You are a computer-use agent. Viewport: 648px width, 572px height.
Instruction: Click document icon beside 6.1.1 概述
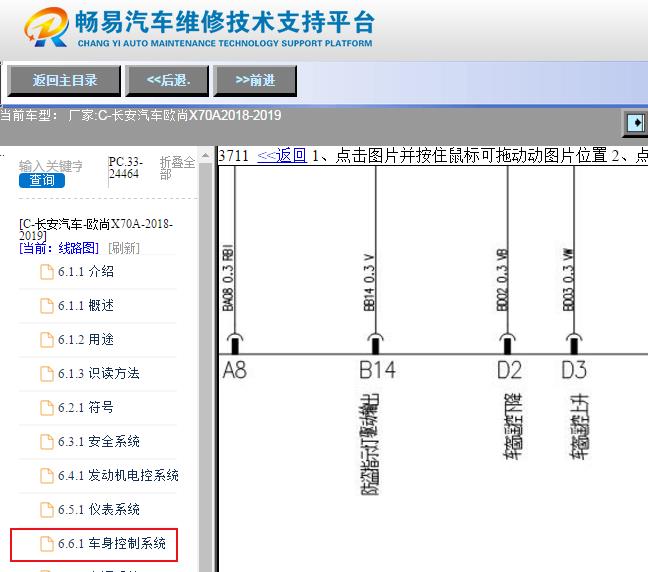point(47,306)
